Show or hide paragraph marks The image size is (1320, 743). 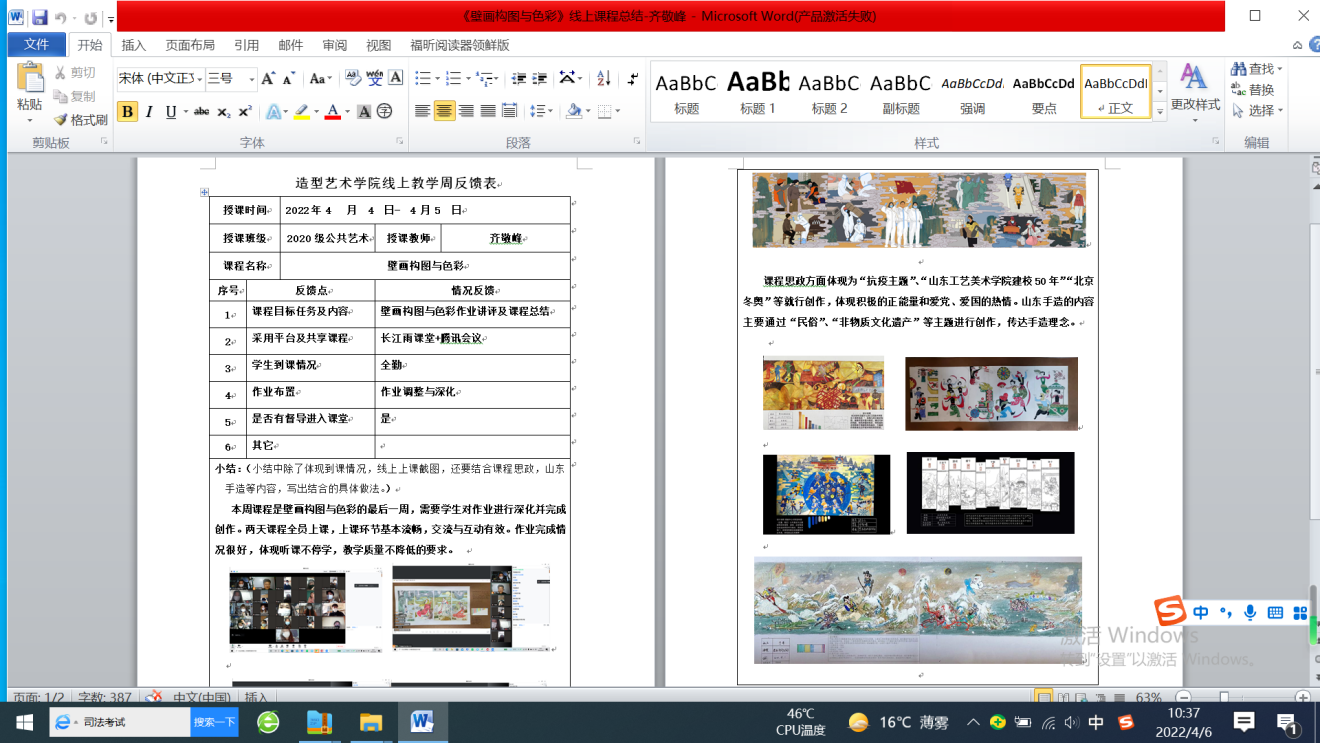tap(632, 79)
